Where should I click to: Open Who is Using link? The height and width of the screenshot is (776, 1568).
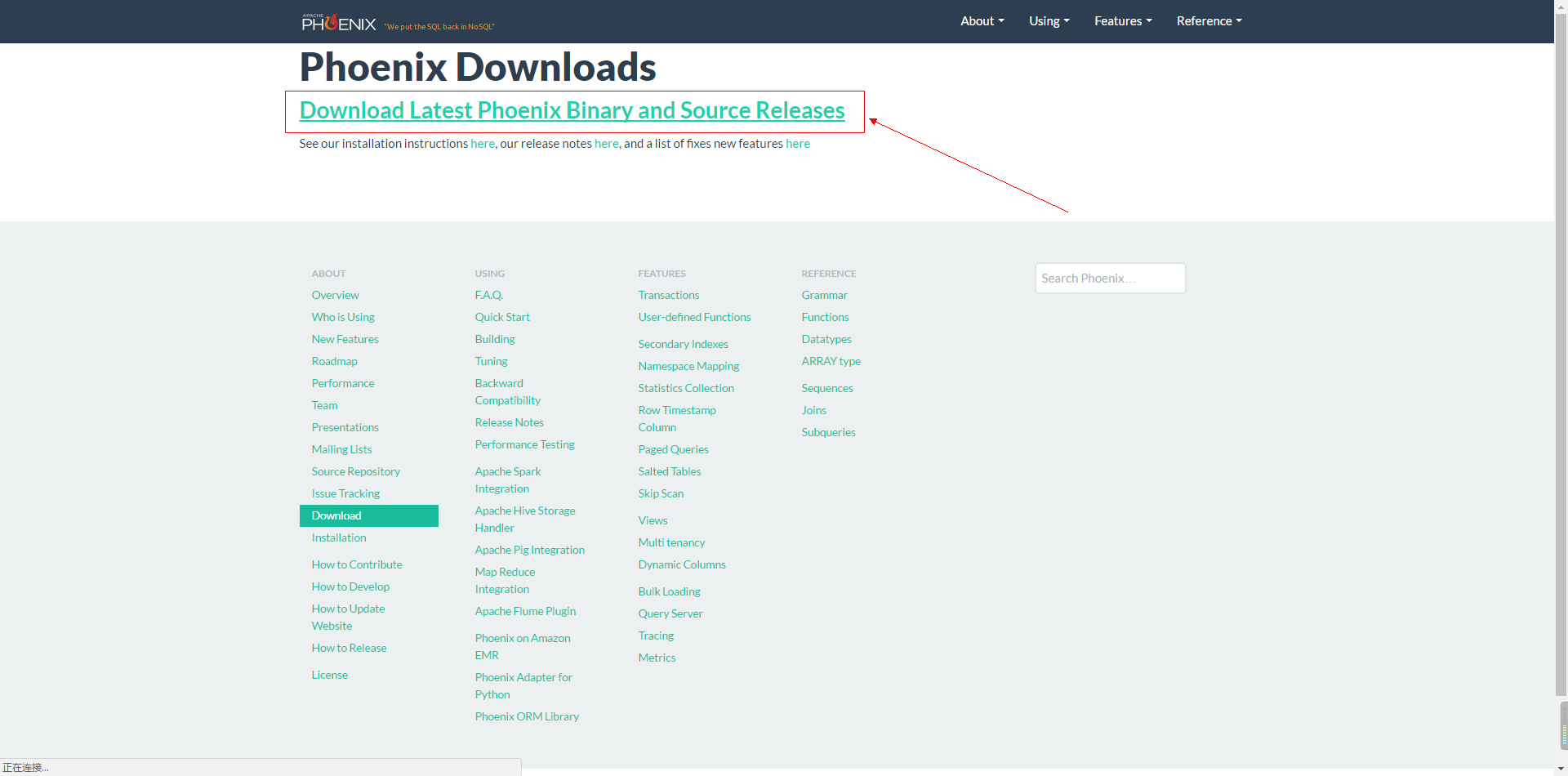coord(343,317)
